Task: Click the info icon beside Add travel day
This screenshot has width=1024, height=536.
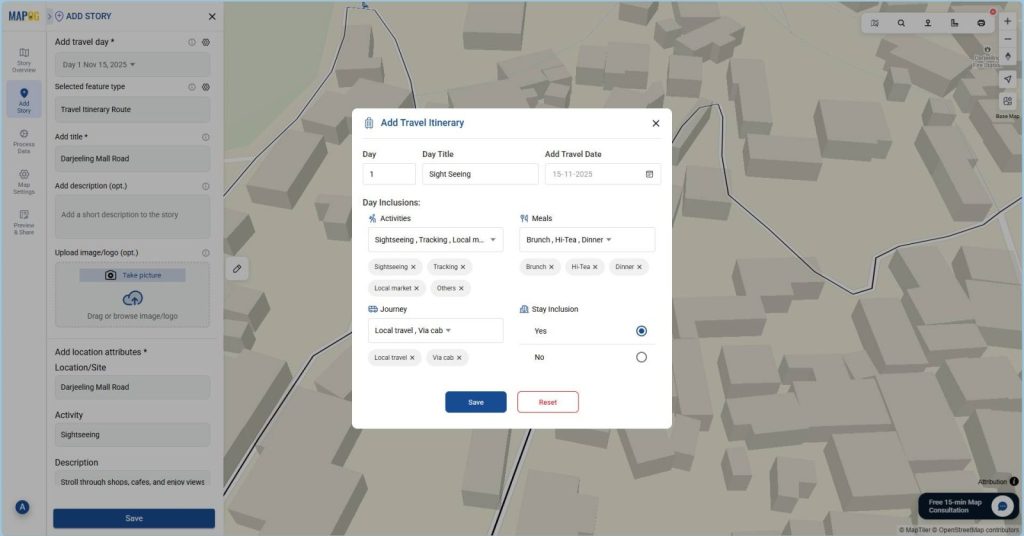Action: pyautogui.click(x=192, y=42)
